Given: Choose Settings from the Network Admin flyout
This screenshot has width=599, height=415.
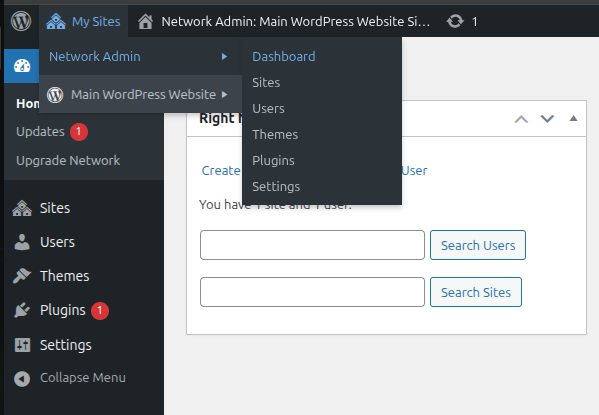Looking at the screenshot, I should point(276,186).
